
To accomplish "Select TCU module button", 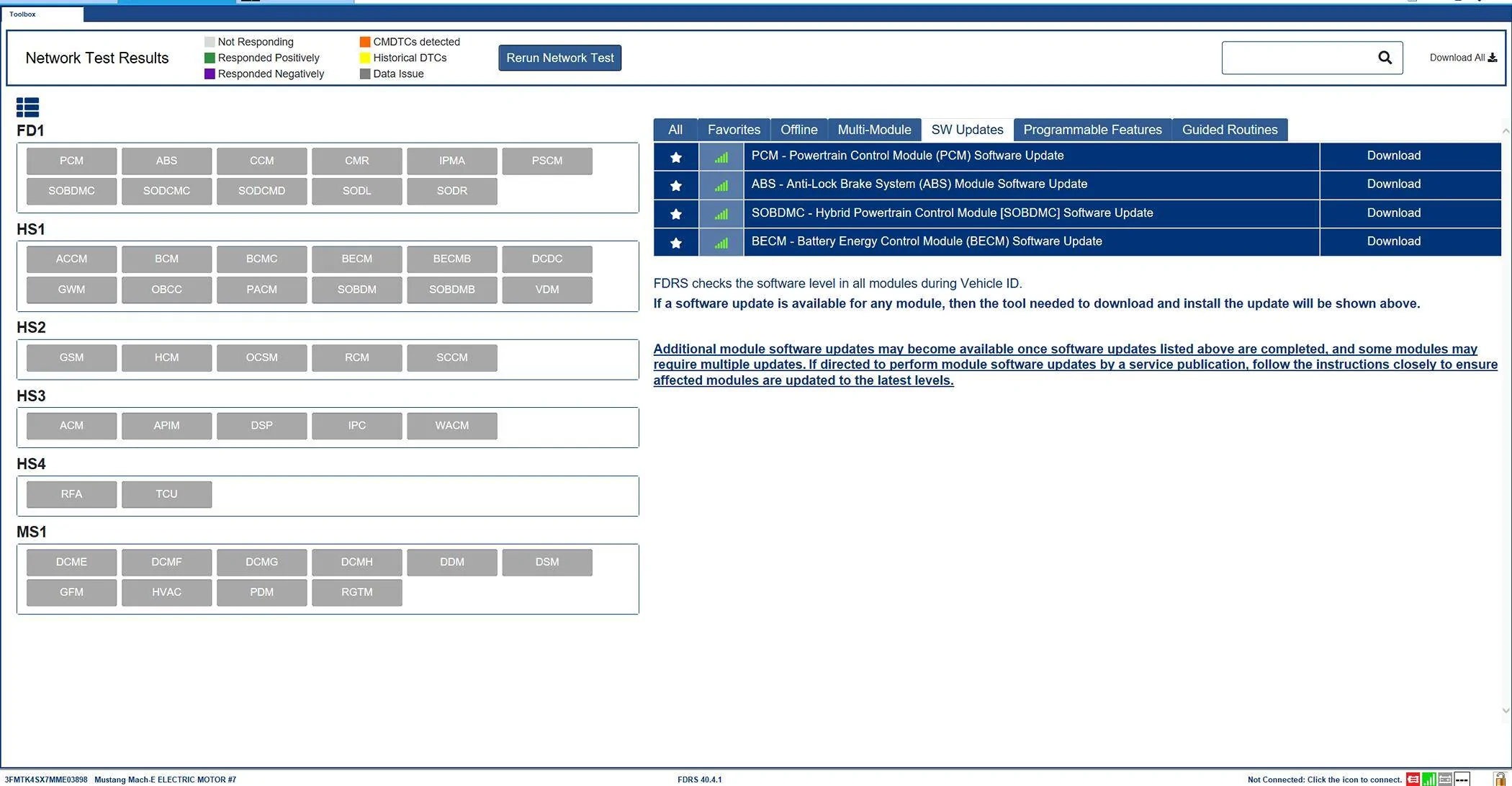I will pos(166,494).
